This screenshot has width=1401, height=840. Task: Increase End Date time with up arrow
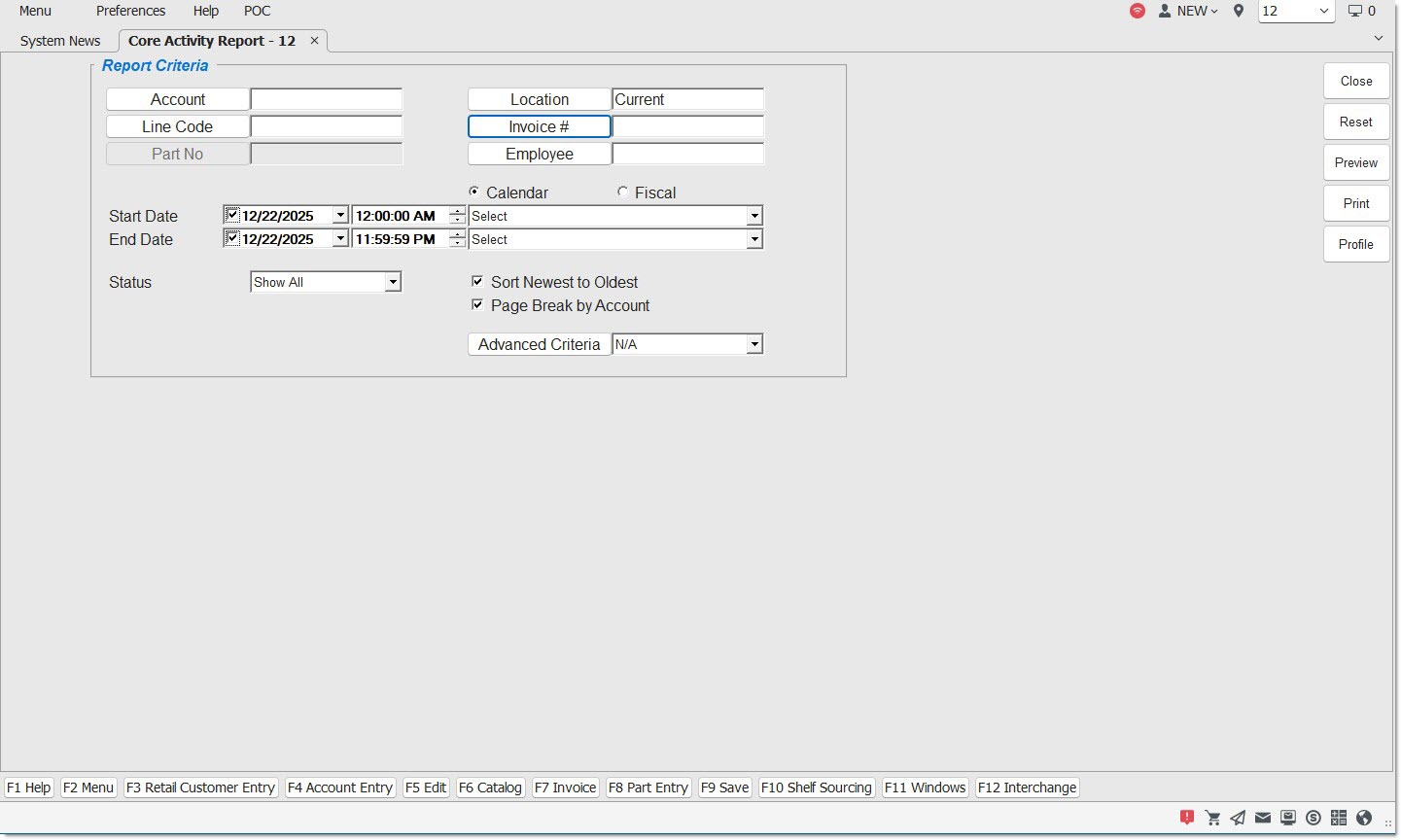457,234
